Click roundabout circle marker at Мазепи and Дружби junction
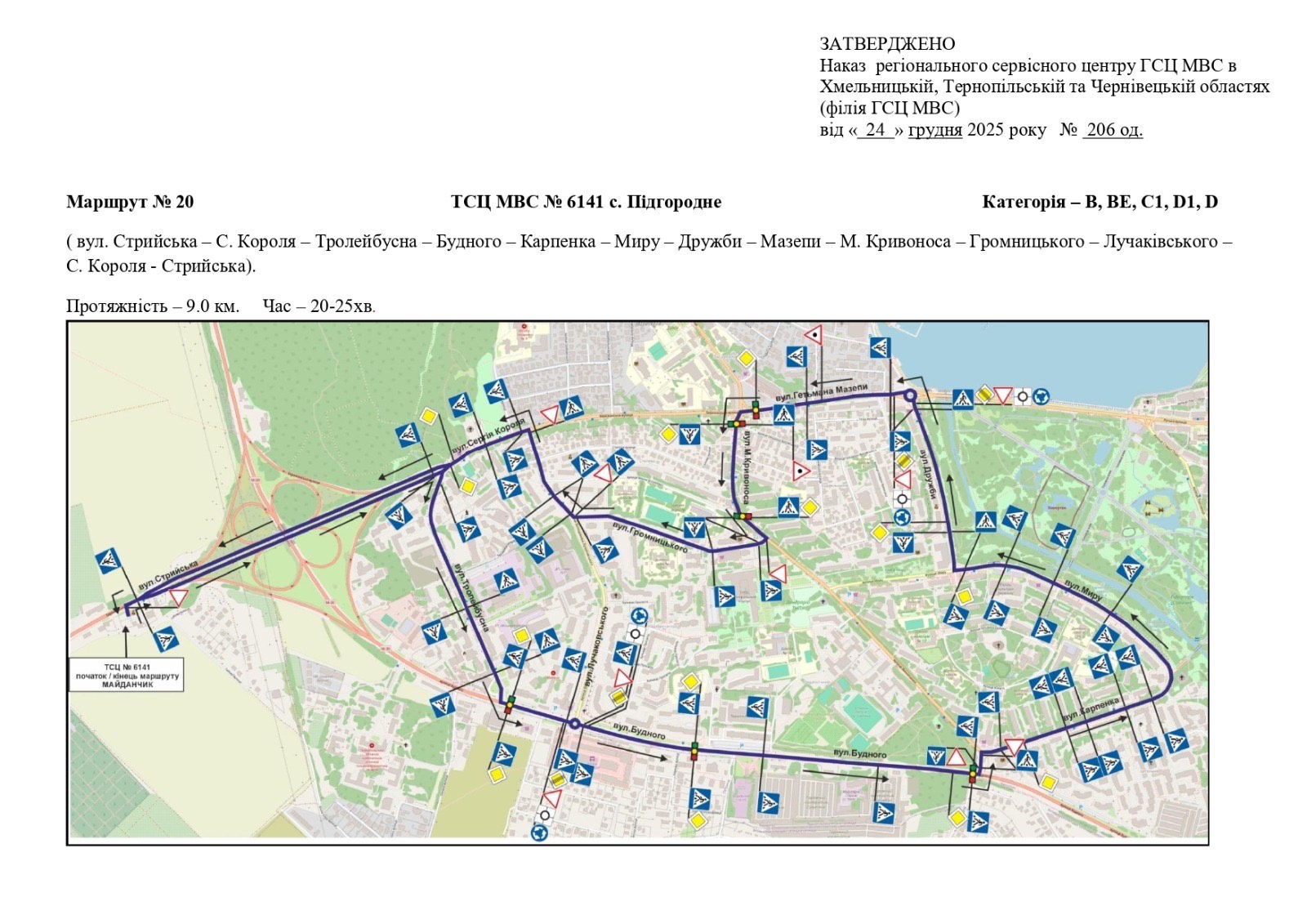Image resolution: width=1307 pixels, height=924 pixels. [909, 396]
